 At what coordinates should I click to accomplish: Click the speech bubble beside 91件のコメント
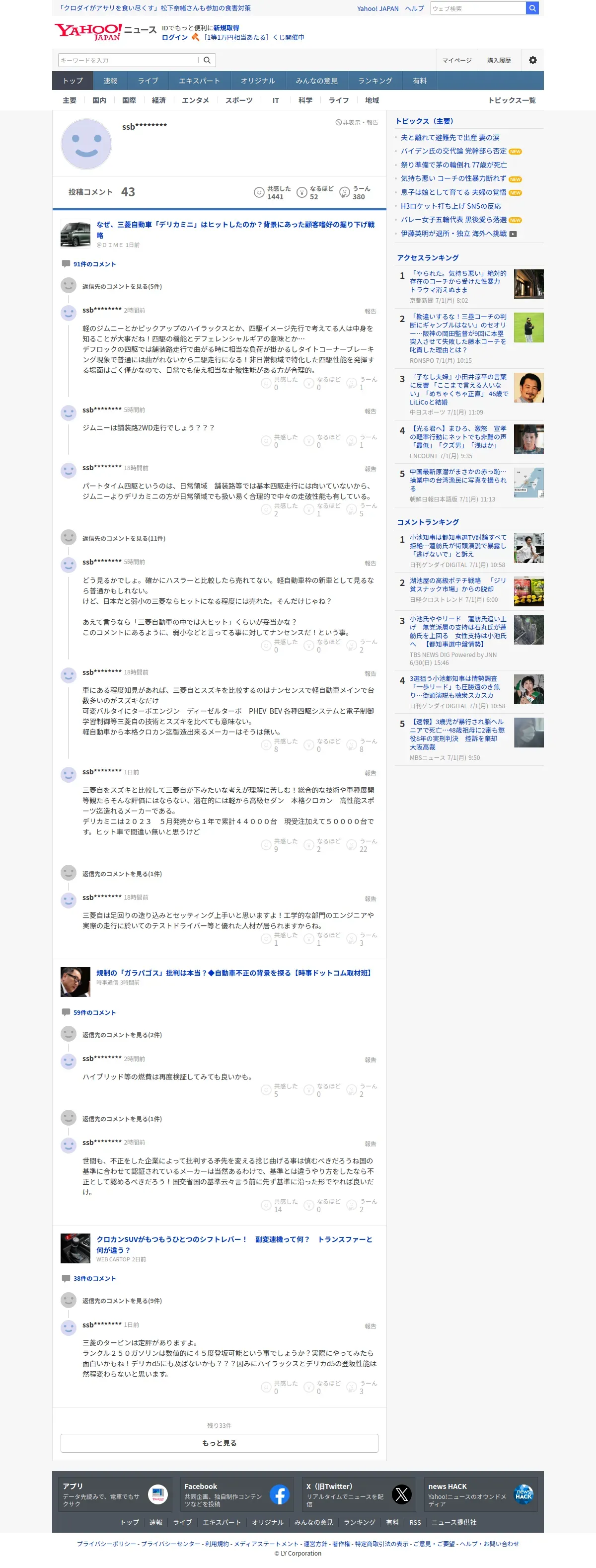66,263
